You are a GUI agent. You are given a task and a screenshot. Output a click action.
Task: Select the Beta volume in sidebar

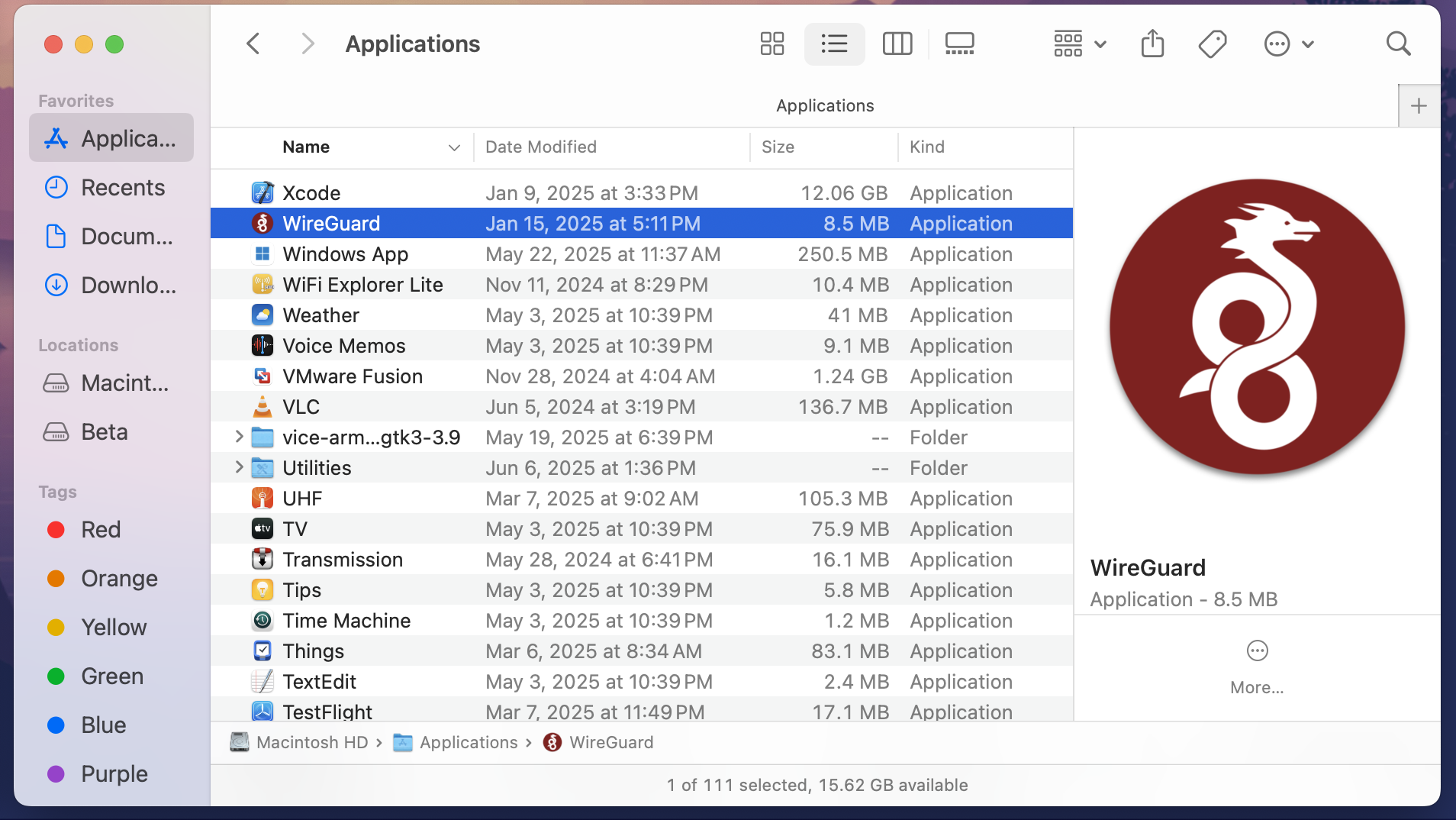[111, 431]
